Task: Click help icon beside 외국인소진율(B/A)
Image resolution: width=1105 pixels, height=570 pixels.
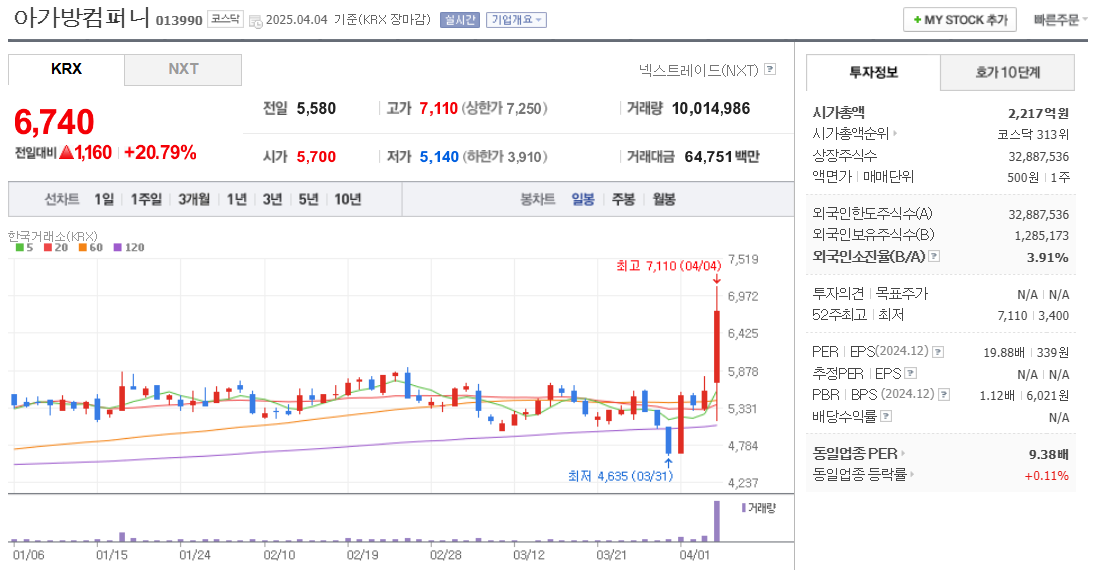Action: click(x=934, y=256)
